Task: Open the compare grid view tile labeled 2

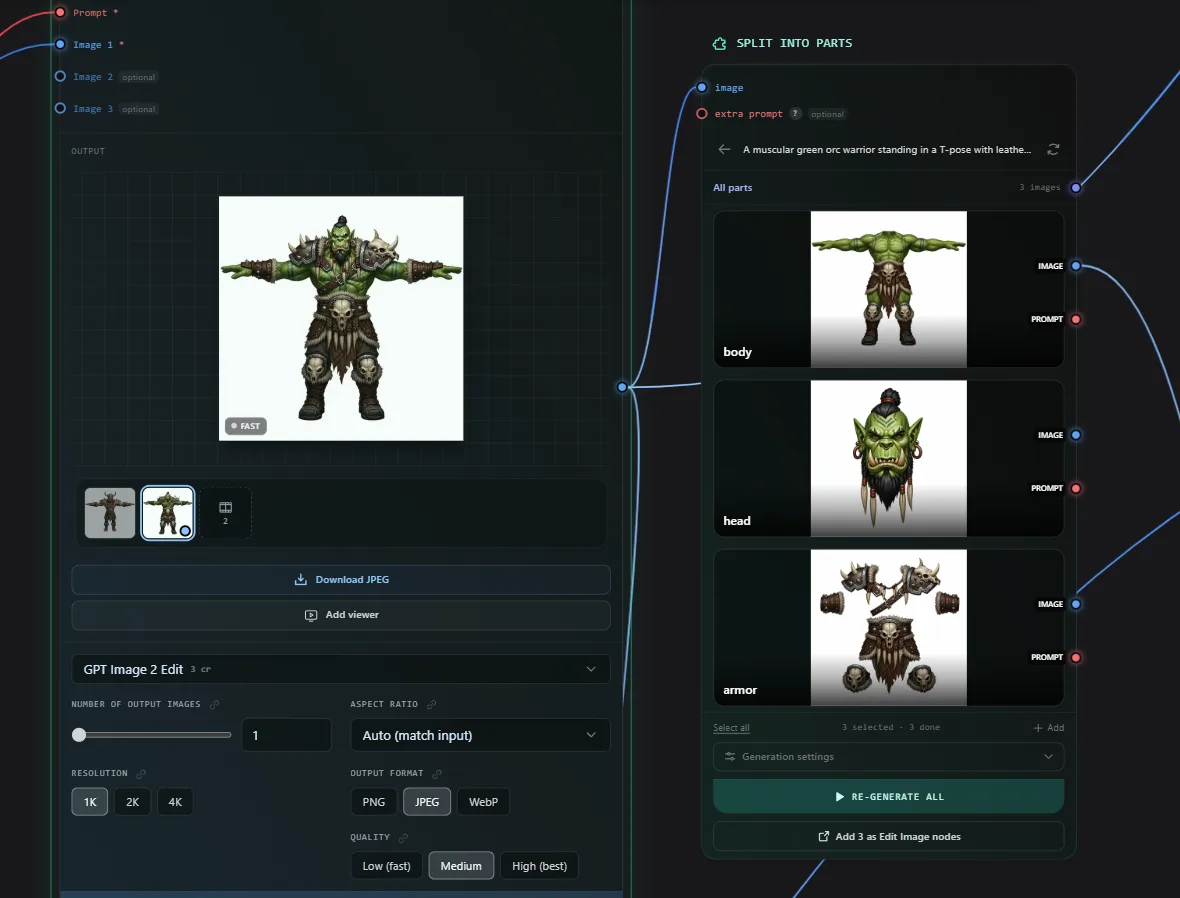Action: pos(225,513)
